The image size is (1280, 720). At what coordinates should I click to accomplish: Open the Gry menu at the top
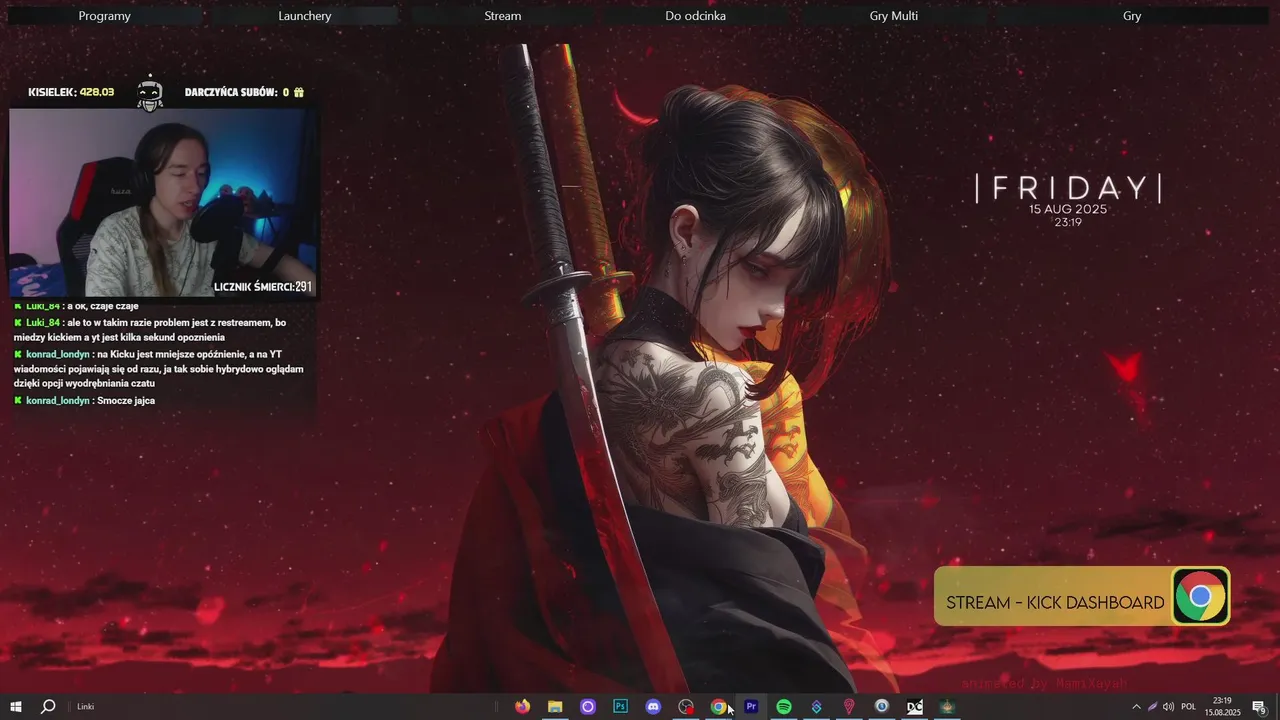pos(1132,16)
